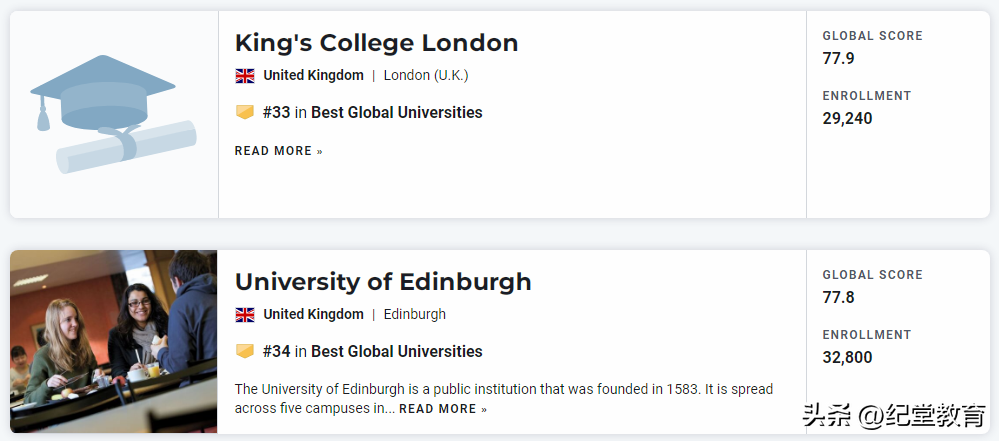The width and height of the screenshot is (999, 441).
Task: Click UK flag icon in Edinburgh card
Action: point(245,314)
